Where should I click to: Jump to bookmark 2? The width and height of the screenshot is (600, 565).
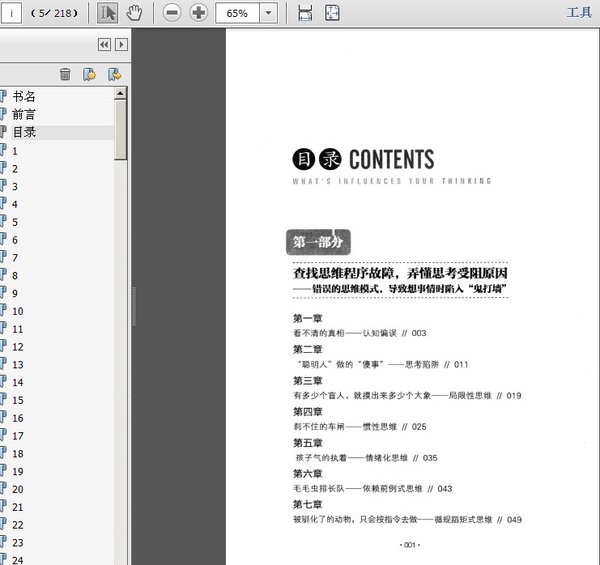(x=15, y=169)
